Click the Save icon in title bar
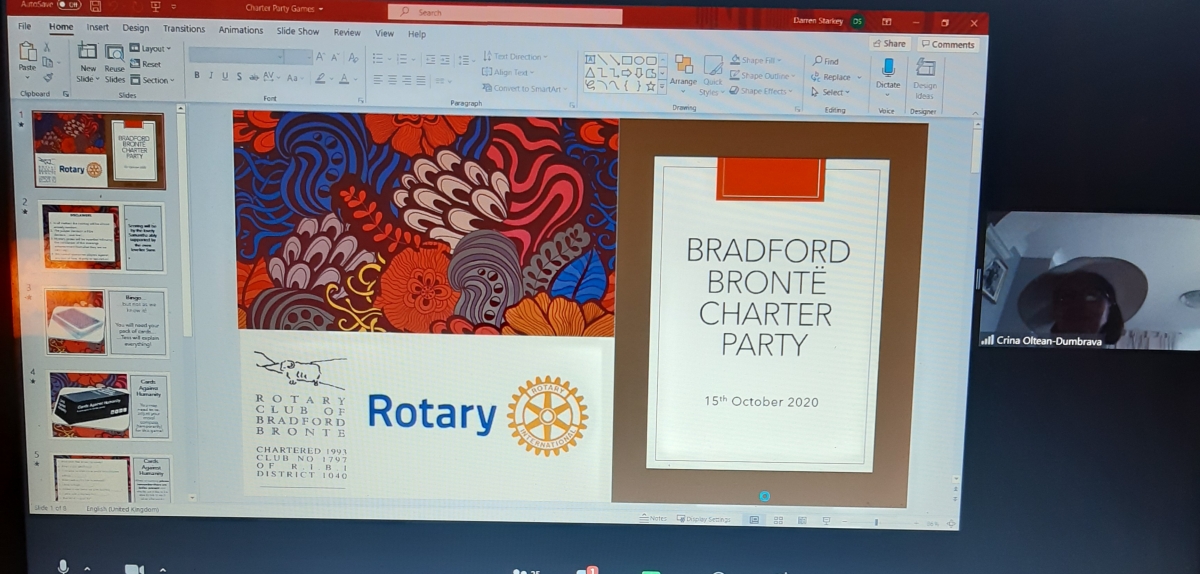The image size is (1200, 574). 94,6
